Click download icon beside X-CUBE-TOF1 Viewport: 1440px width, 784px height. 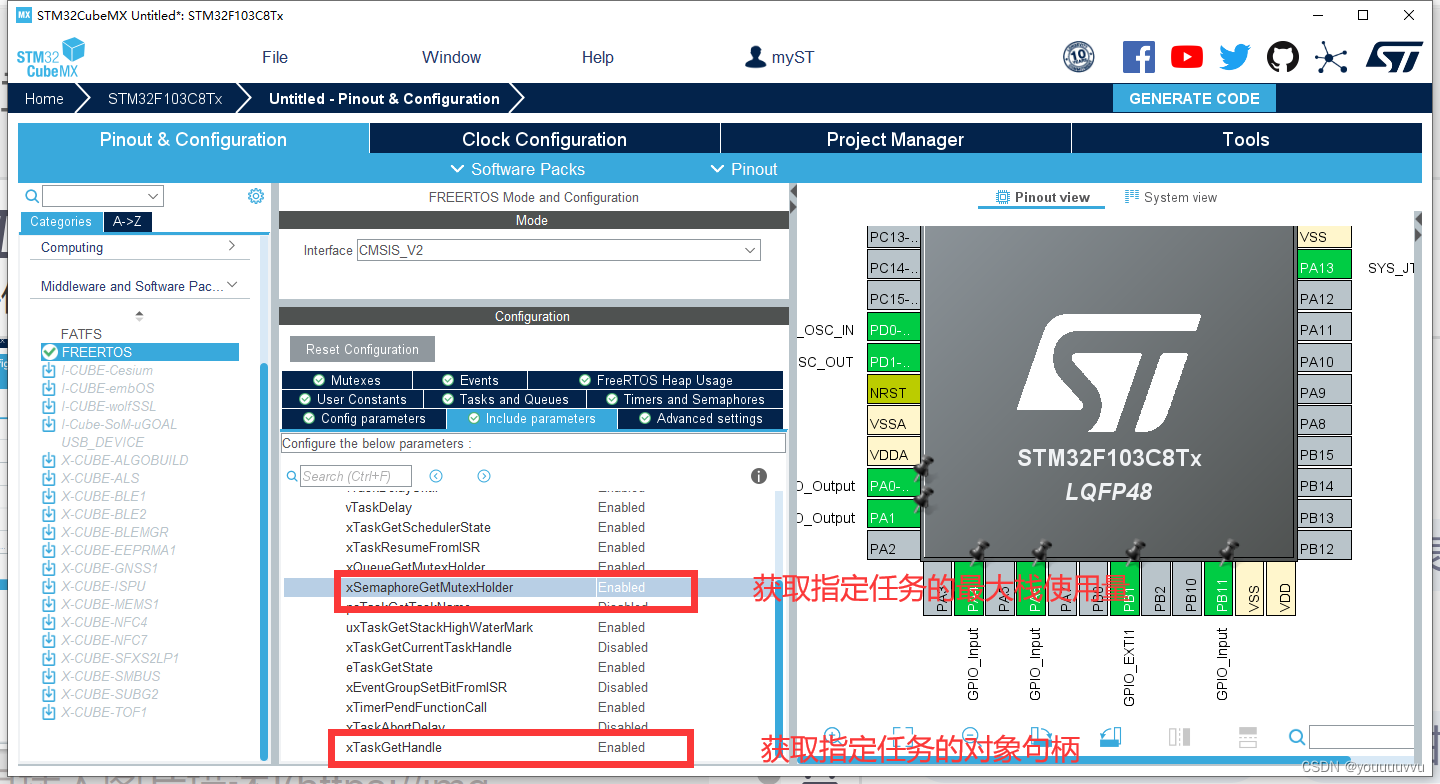click(48, 712)
